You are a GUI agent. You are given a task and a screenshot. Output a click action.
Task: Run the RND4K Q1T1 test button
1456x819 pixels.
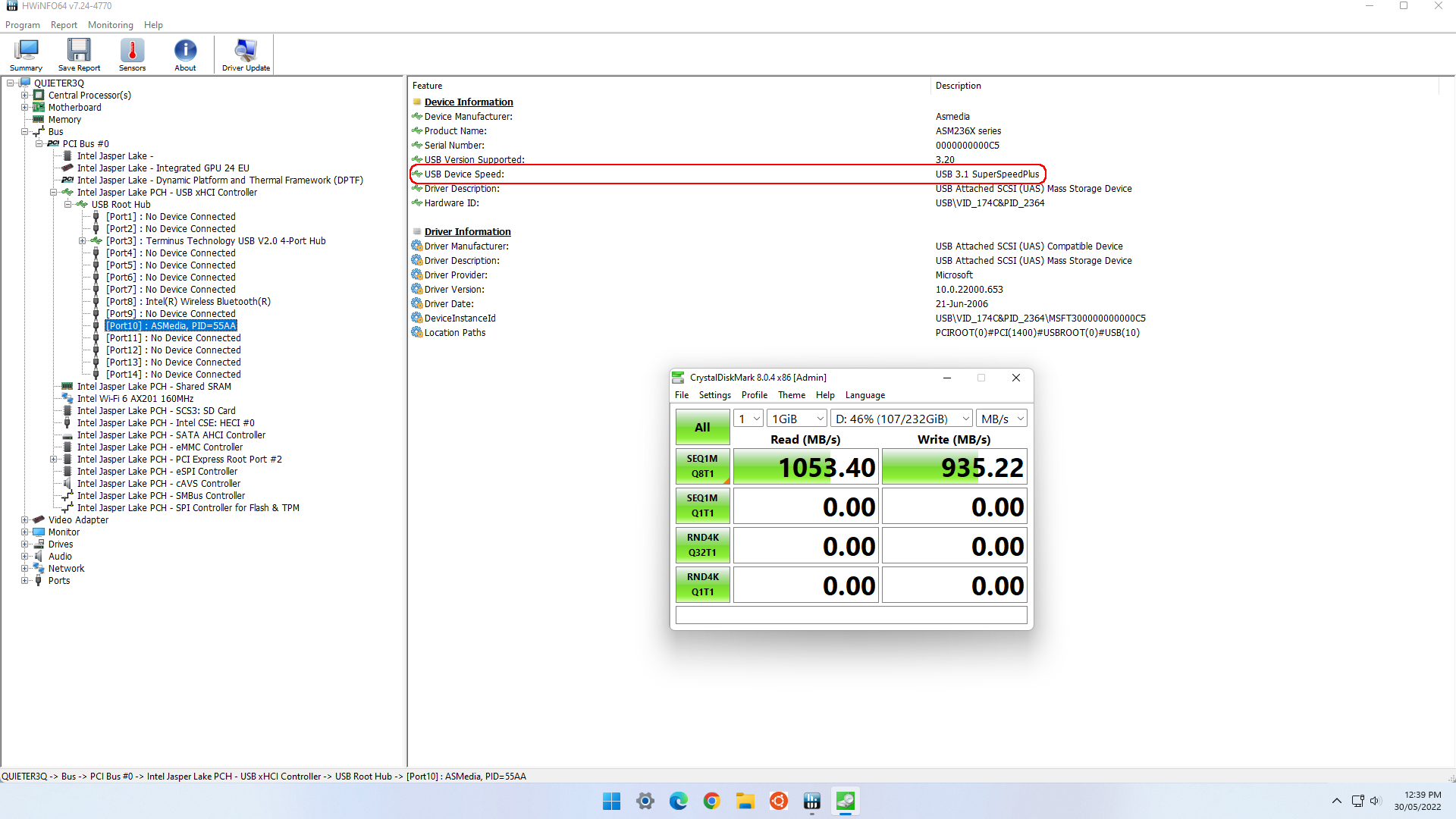tap(702, 585)
